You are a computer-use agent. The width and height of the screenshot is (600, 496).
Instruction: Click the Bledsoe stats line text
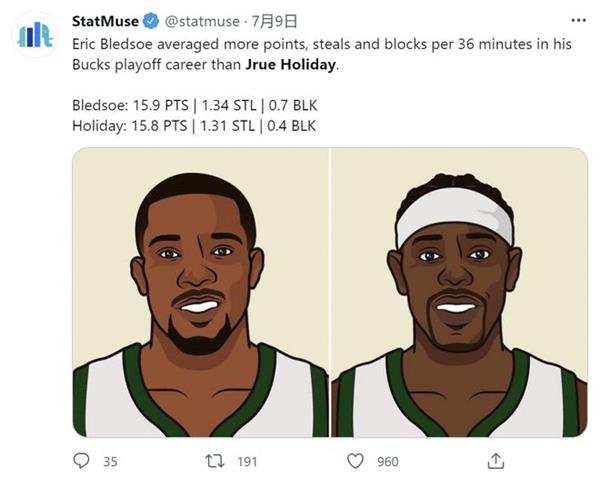click(195, 105)
